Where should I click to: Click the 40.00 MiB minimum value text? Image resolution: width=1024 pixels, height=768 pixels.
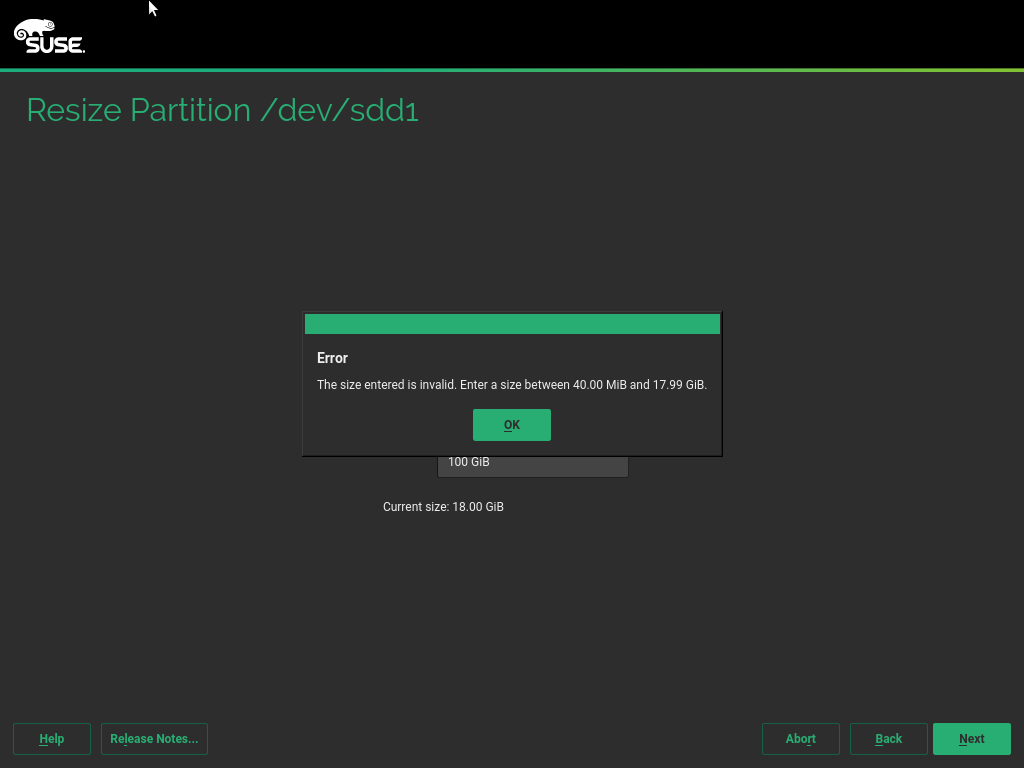point(598,385)
